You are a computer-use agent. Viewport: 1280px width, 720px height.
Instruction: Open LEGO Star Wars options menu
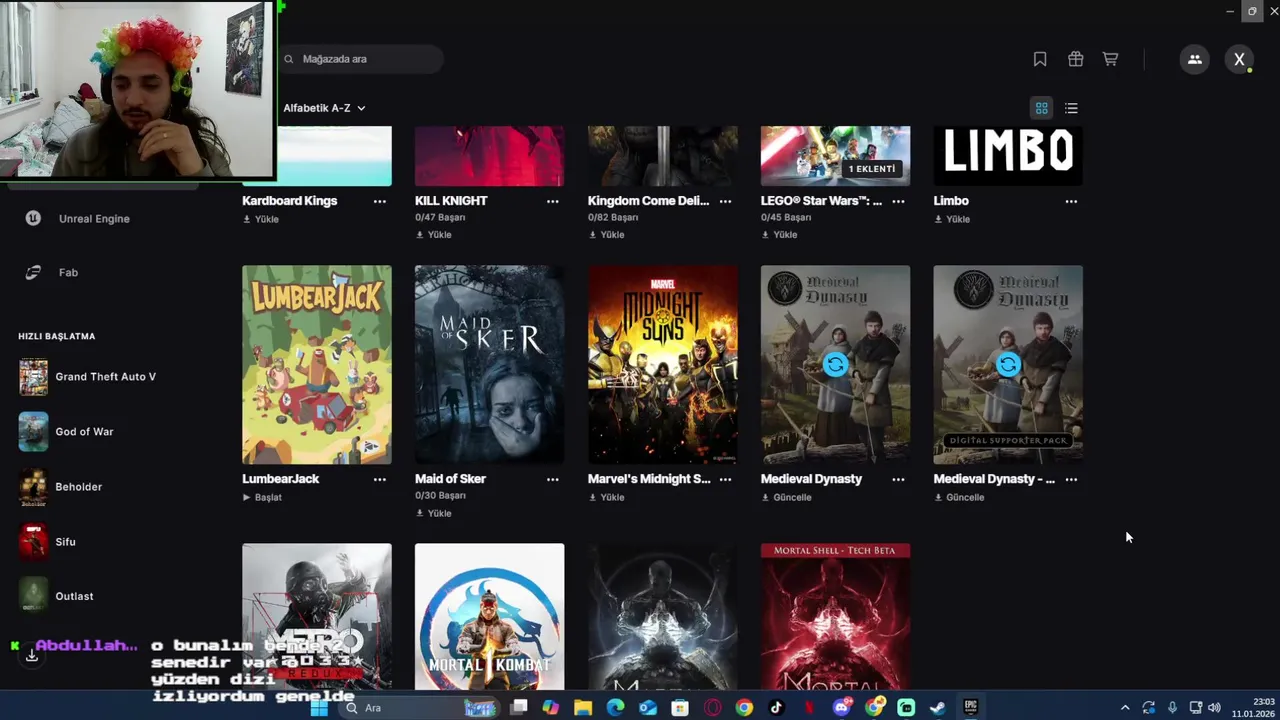pos(898,201)
